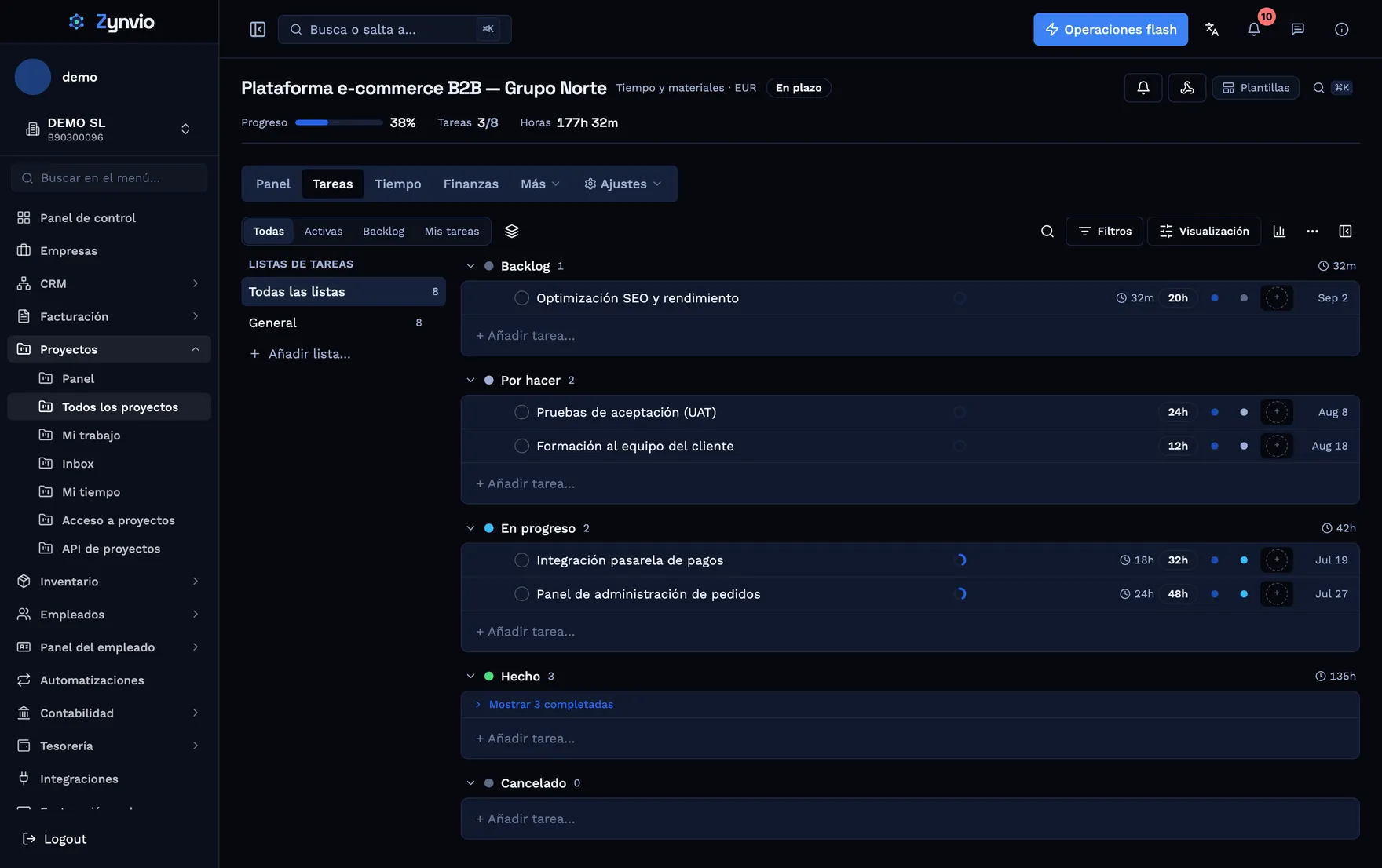The width and height of the screenshot is (1382, 868).
Task: Click the layers grouping icon
Action: pyautogui.click(x=512, y=232)
